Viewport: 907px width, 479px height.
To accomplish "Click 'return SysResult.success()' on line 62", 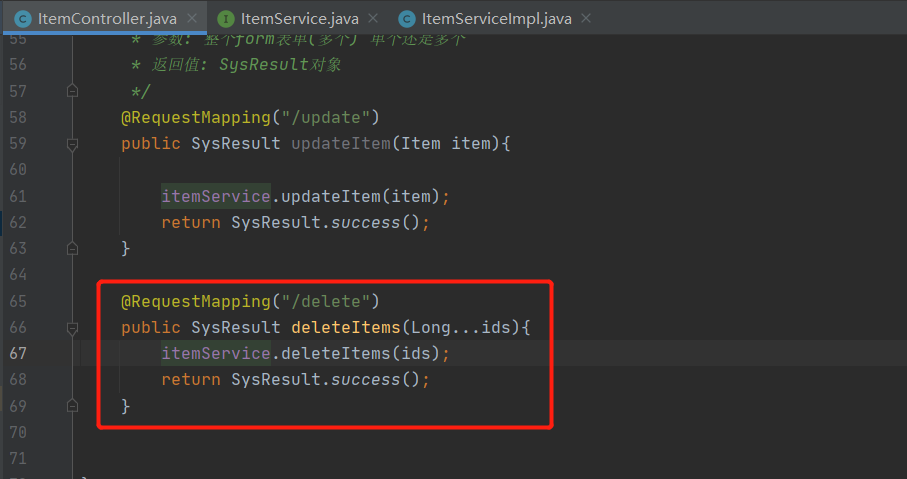I will pyautogui.click(x=295, y=223).
